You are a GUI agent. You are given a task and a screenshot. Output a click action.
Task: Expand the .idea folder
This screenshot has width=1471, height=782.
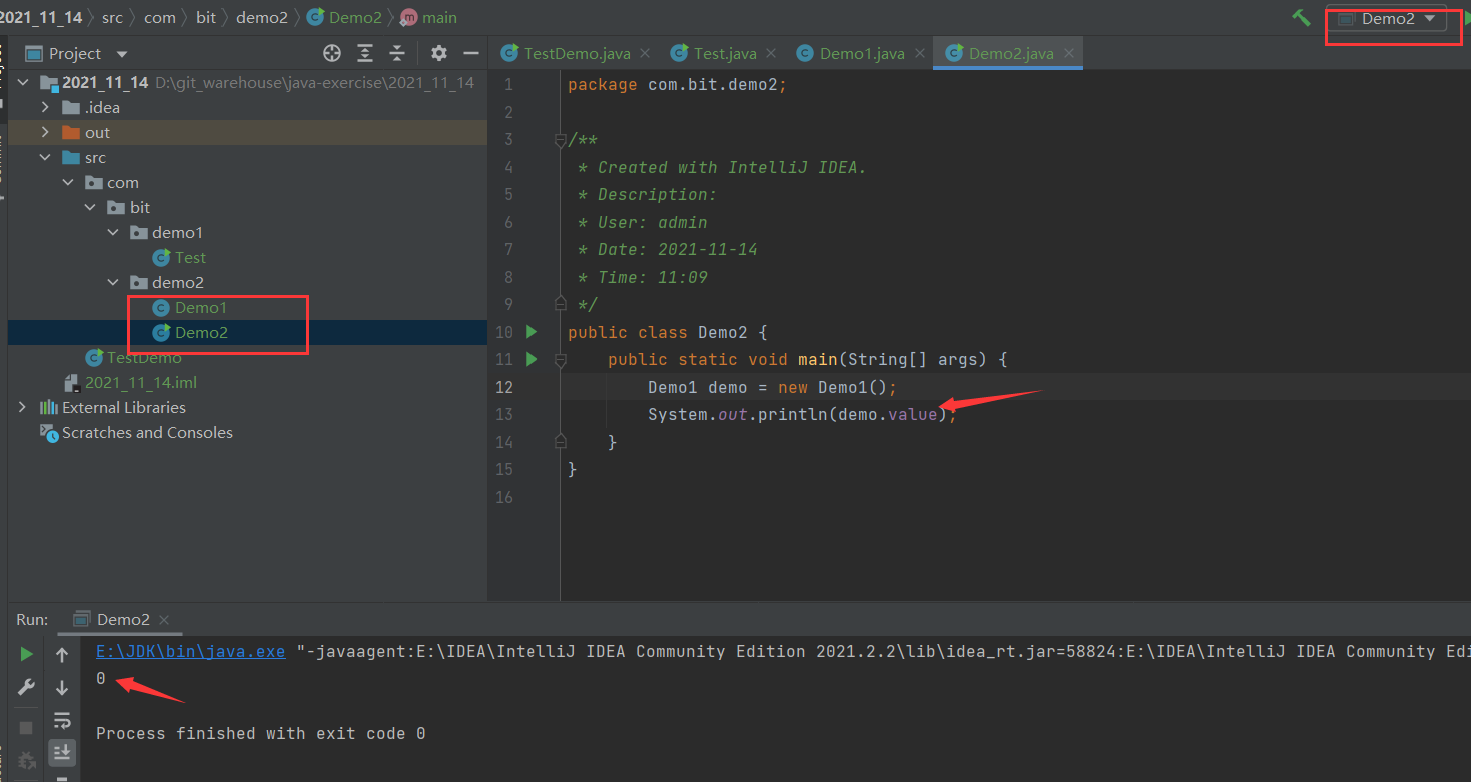click(45, 107)
